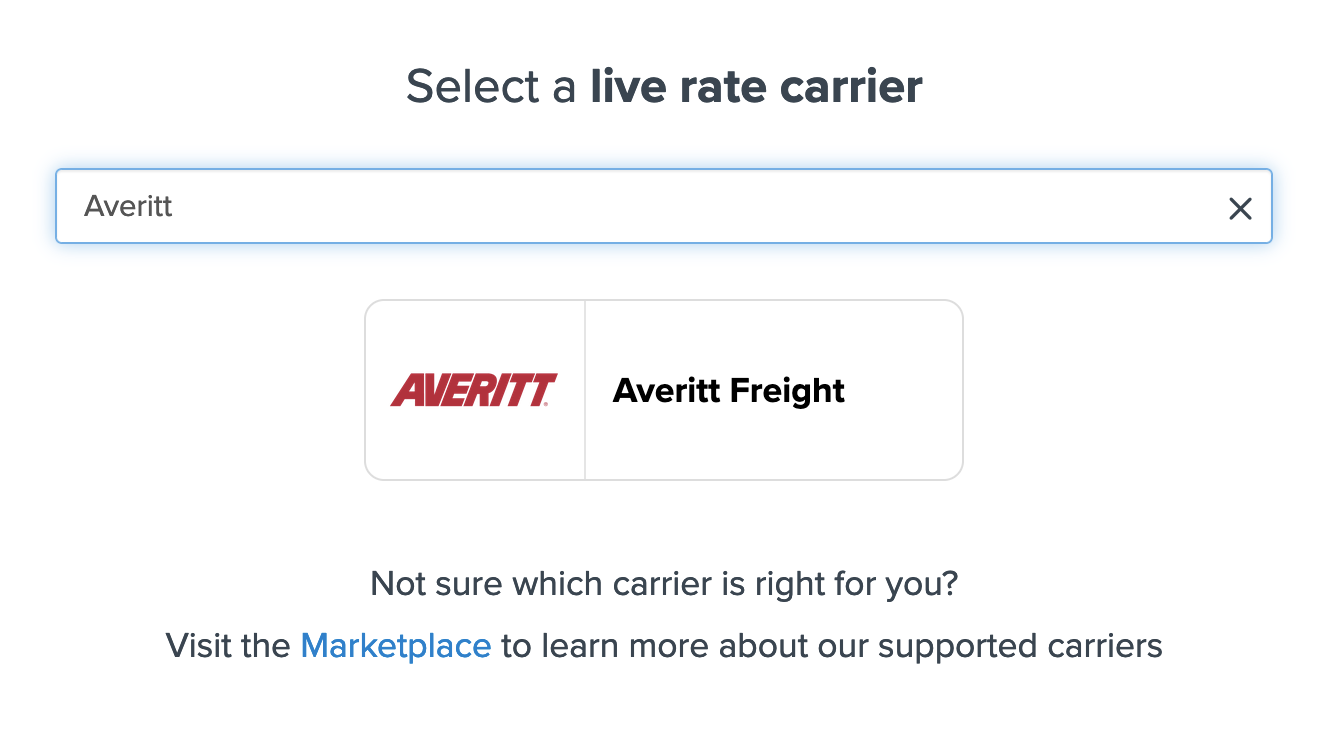The image size is (1330, 752).
Task: Click the words "supported carriers" in the footer text
Action: click(1020, 646)
